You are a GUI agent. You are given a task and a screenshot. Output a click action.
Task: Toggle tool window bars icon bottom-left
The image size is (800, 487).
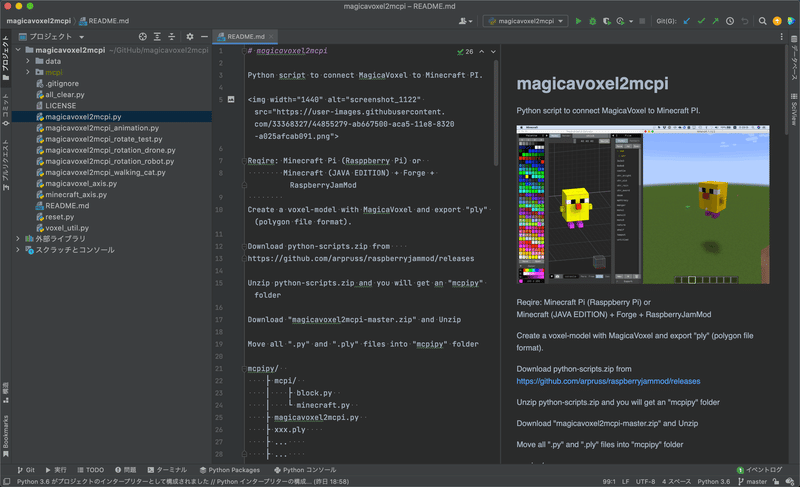pyautogui.click(x=6, y=481)
